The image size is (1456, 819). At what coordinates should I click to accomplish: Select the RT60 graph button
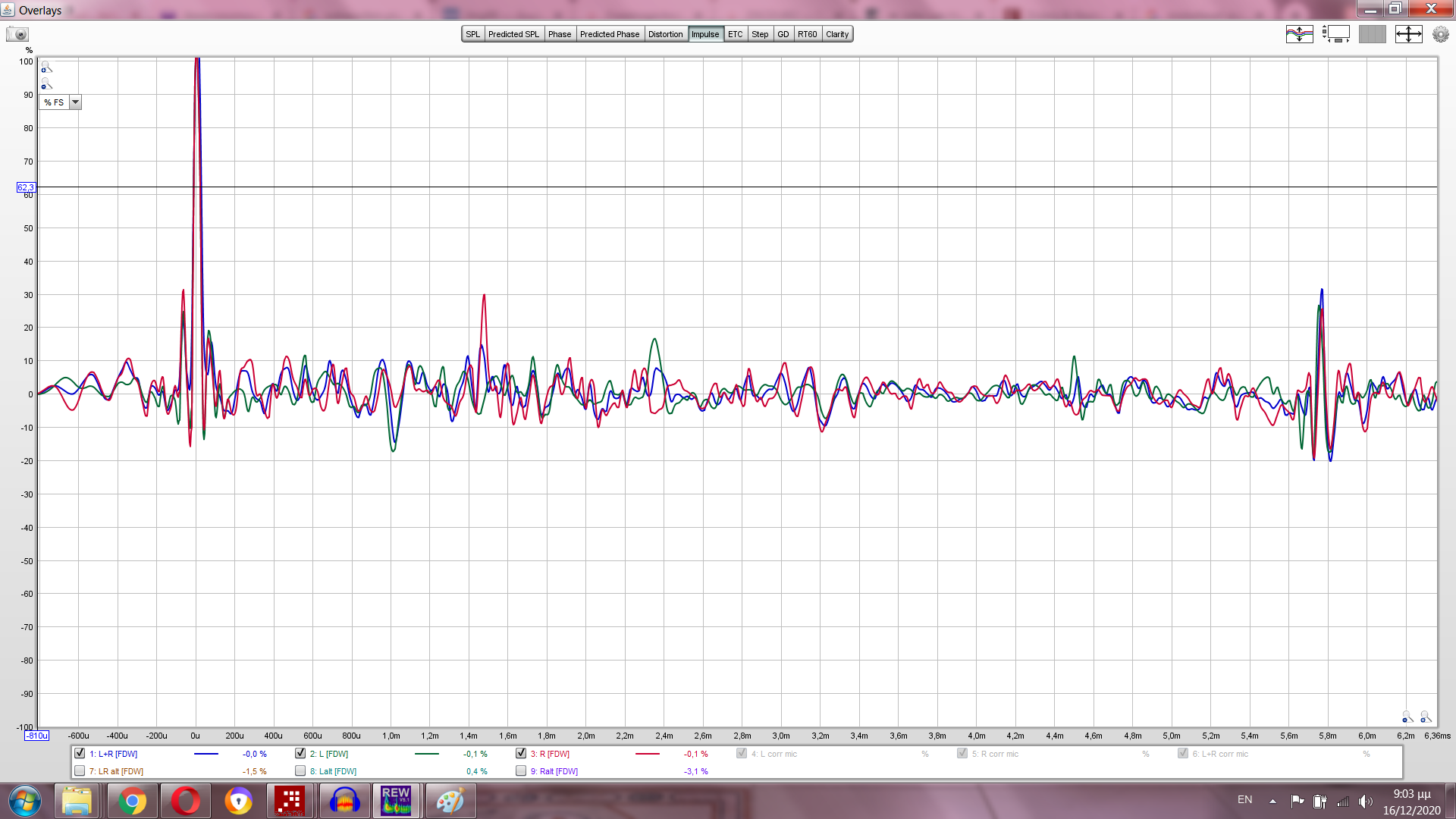[807, 34]
